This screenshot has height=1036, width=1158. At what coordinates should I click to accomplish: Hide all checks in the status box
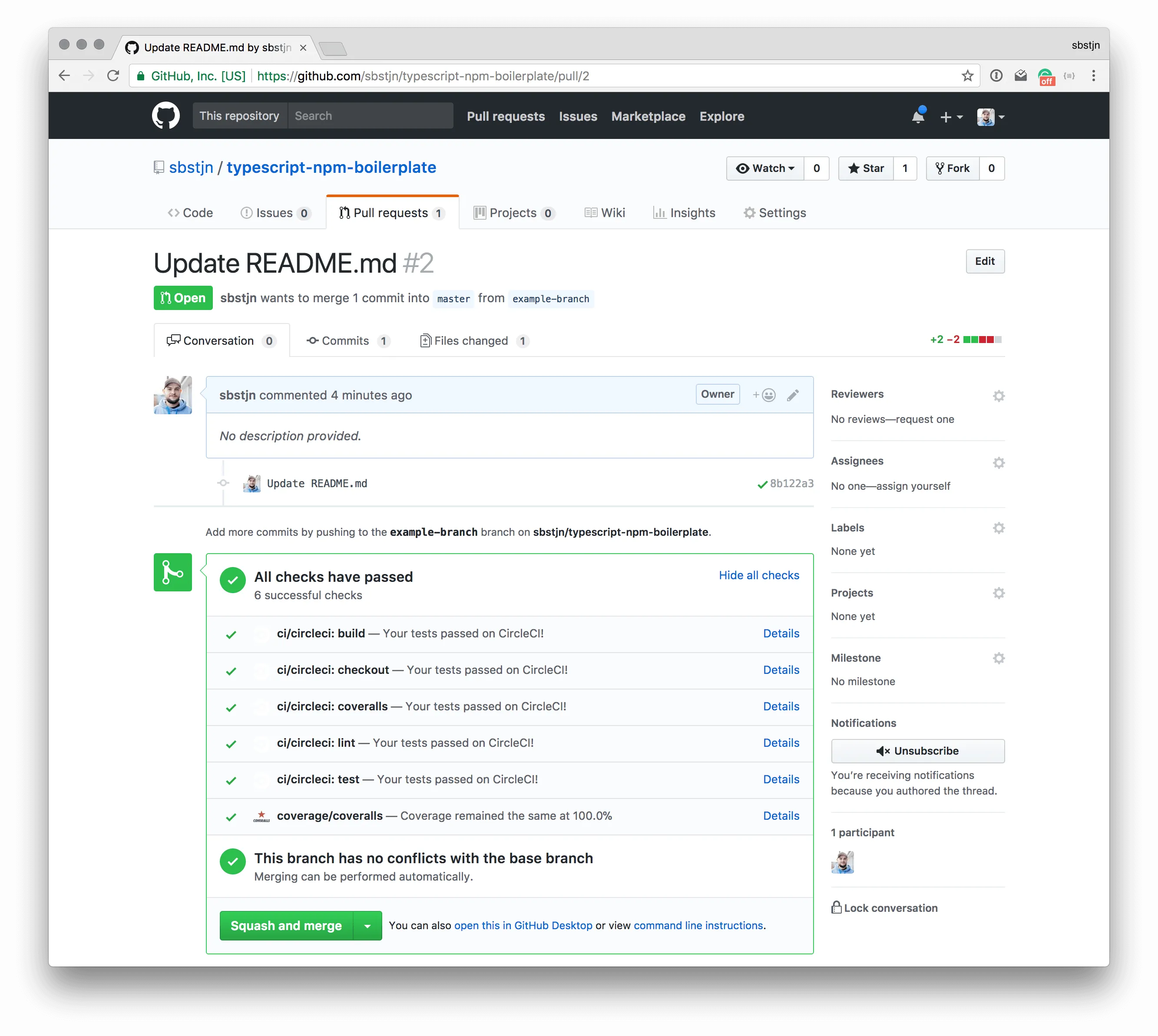[x=759, y=575]
